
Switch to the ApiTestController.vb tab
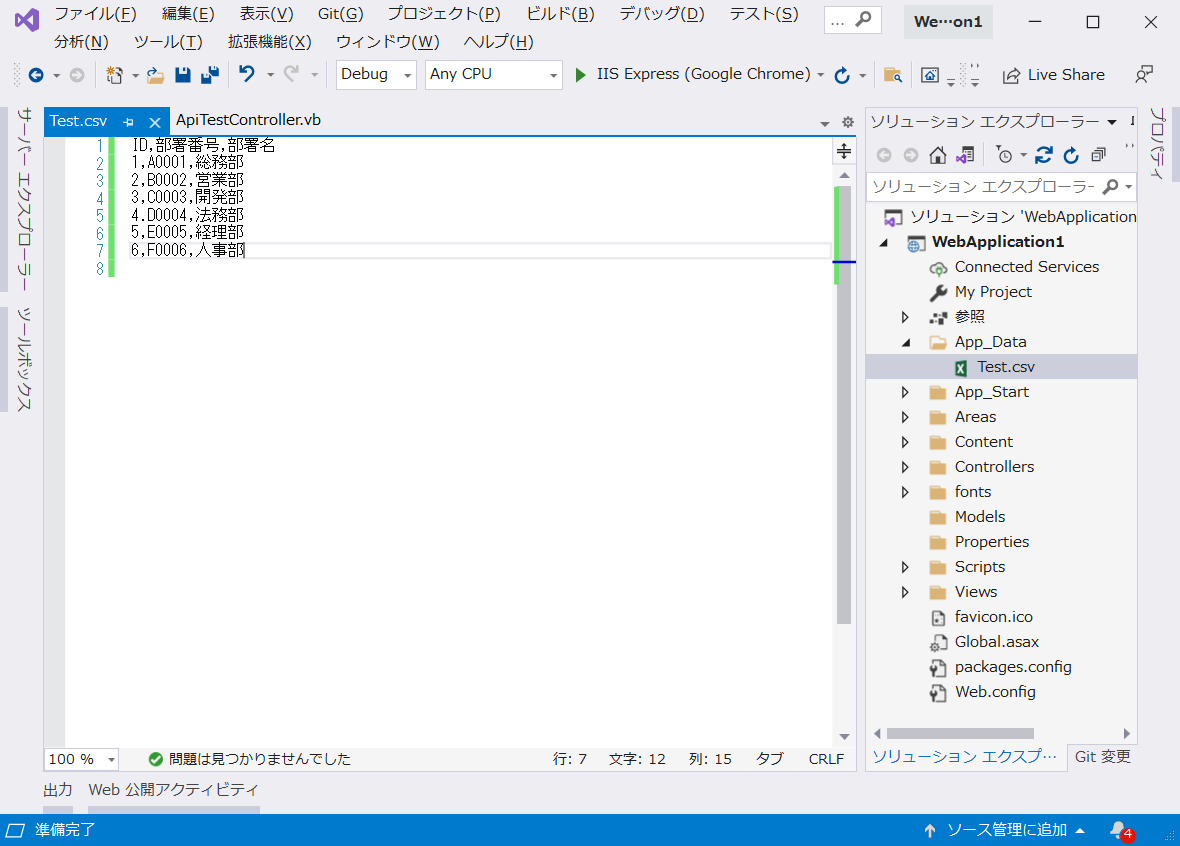pos(246,119)
